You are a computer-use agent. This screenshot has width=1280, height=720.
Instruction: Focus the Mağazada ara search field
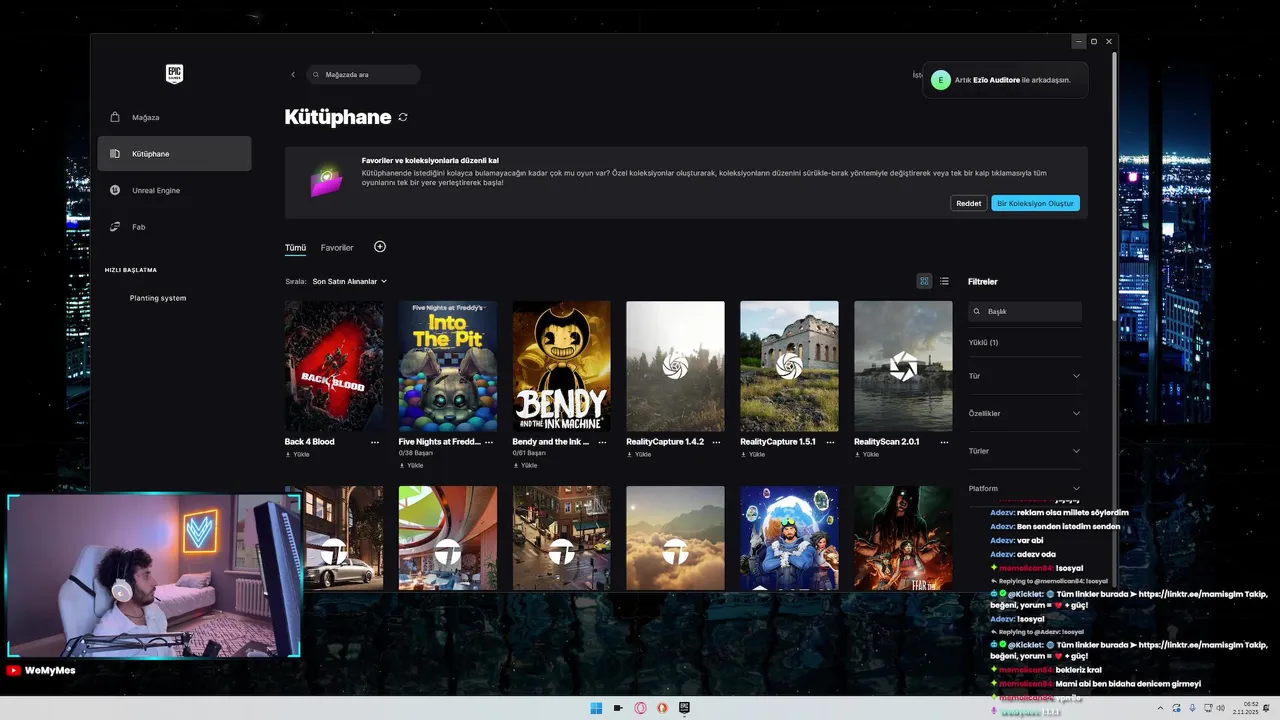[x=362, y=75]
